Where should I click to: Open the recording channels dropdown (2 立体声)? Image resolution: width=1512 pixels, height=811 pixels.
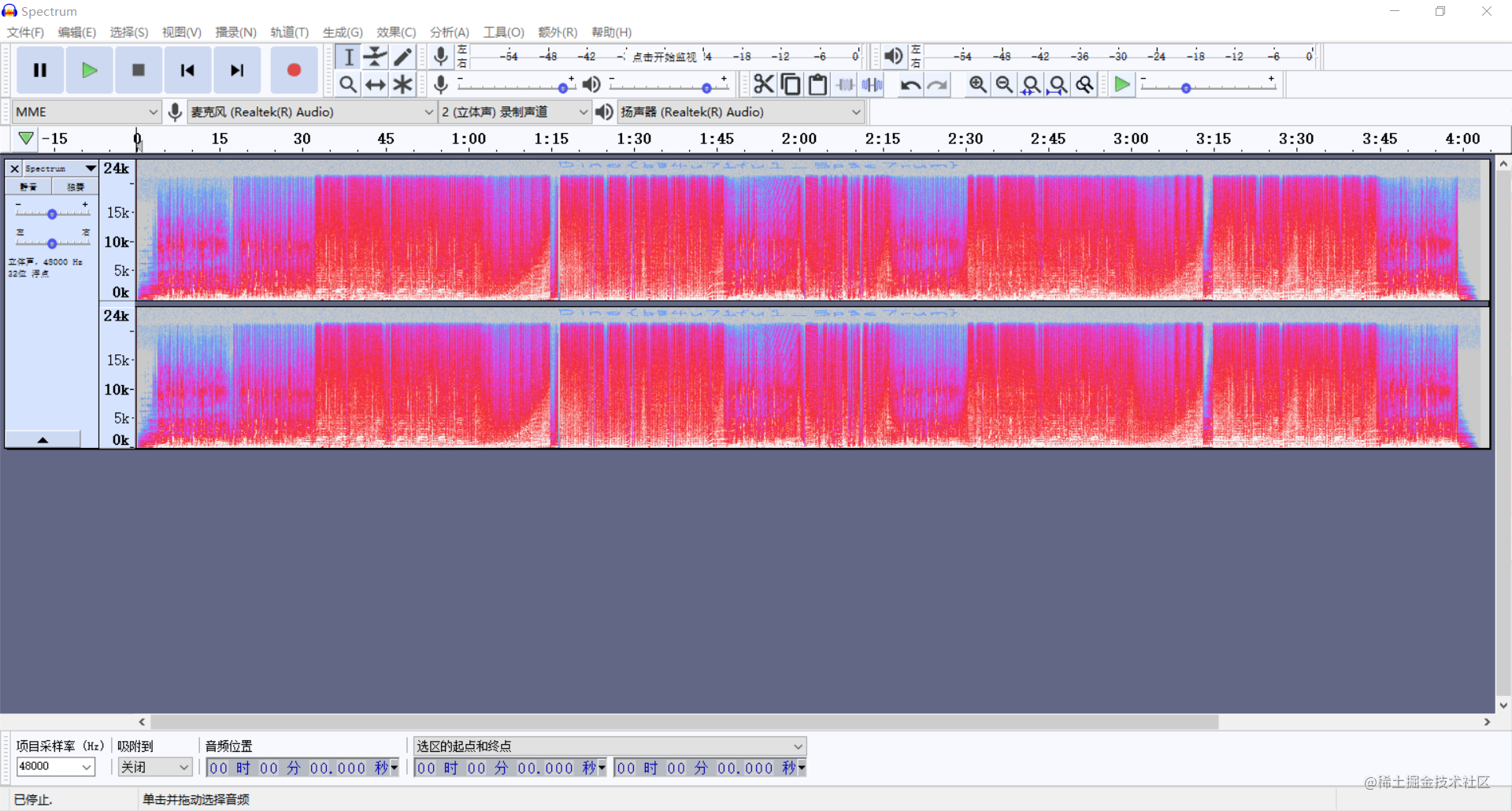515,112
